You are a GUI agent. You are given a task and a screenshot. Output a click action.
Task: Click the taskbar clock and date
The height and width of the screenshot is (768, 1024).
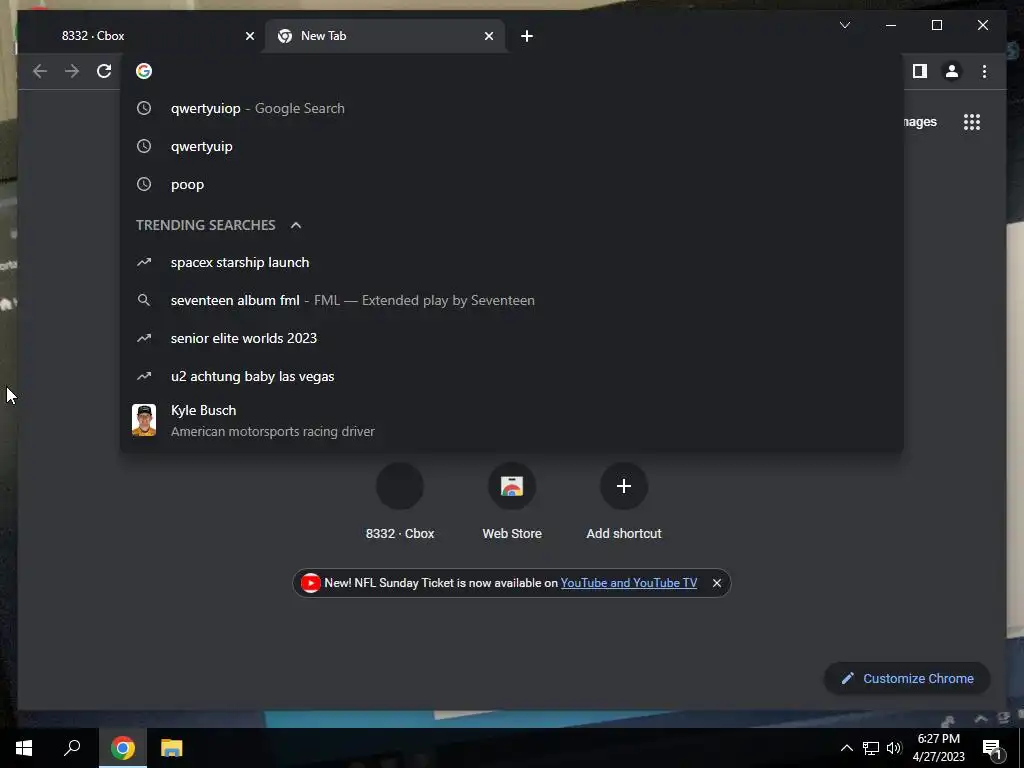point(938,748)
